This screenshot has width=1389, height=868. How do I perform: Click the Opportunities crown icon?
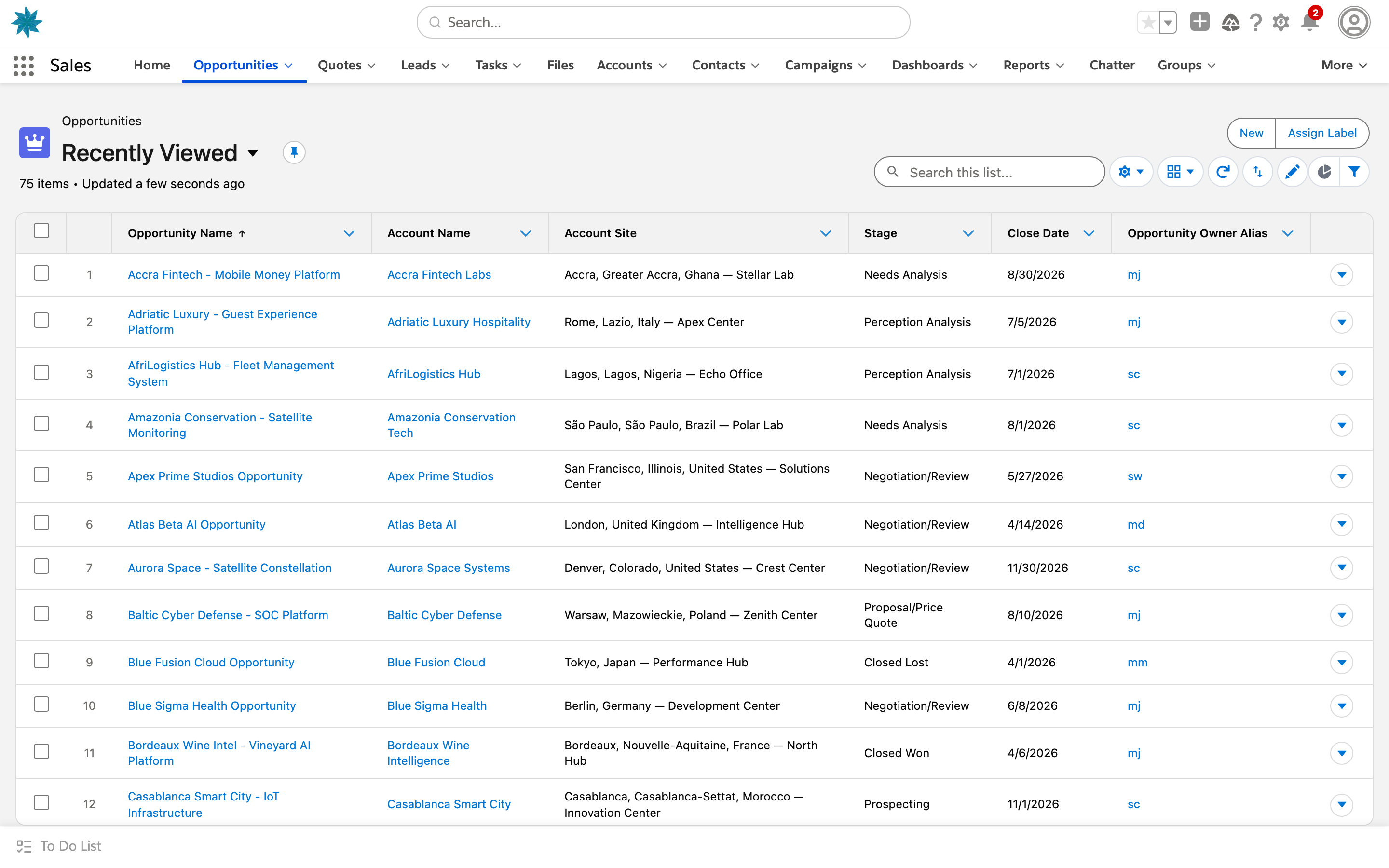(x=34, y=142)
